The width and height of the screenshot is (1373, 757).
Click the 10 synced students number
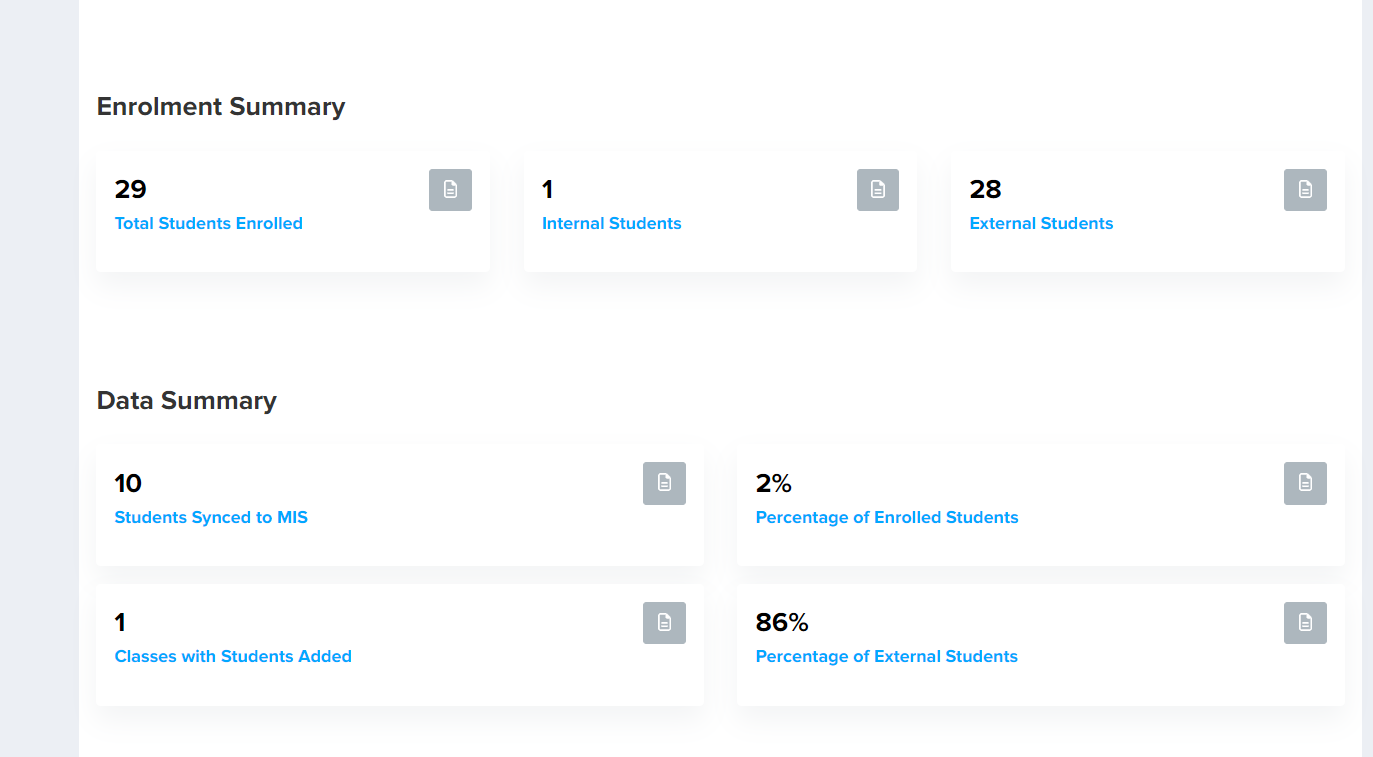pyautogui.click(x=128, y=483)
